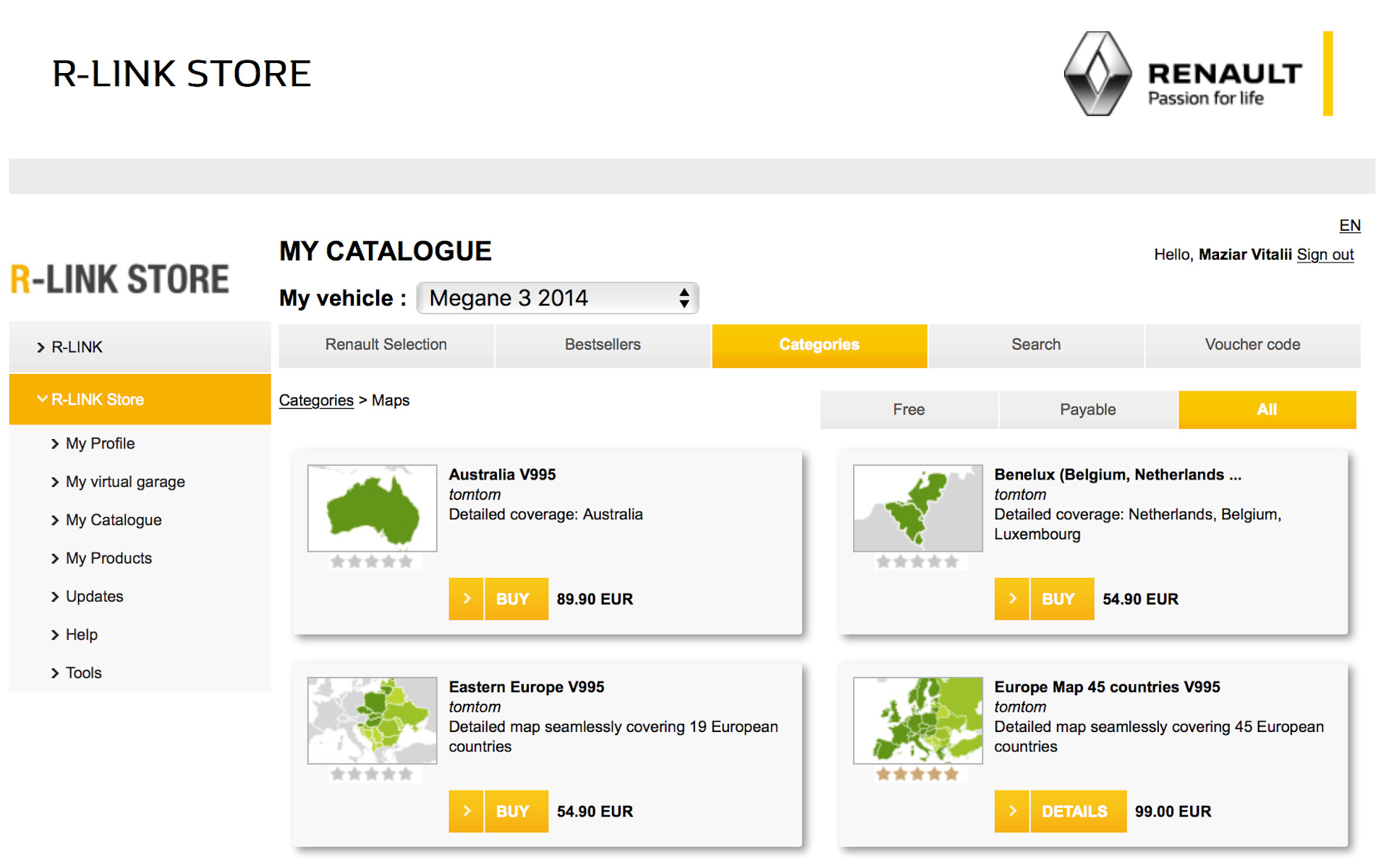The width and height of the screenshot is (1389, 868).
Task: Buy the Australia V995 map
Action: (513, 599)
